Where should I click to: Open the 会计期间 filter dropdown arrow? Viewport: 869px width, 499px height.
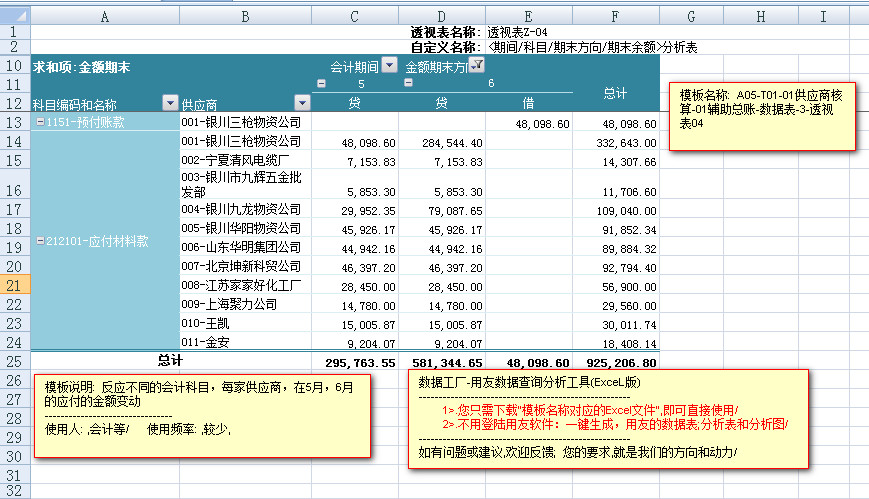click(x=390, y=66)
